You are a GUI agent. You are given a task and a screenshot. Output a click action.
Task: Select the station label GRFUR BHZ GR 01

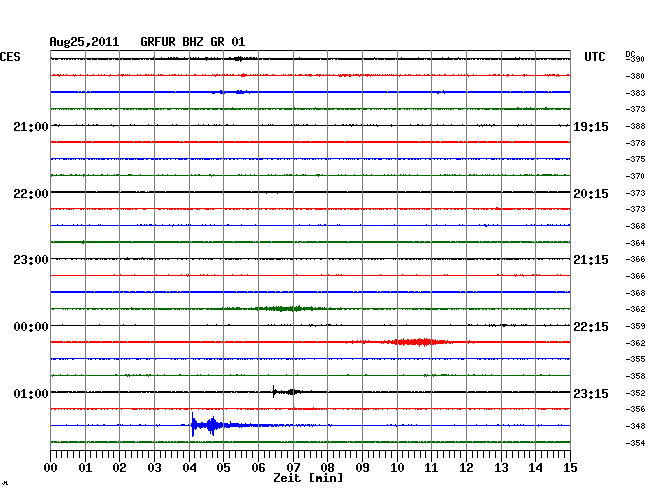click(x=193, y=42)
